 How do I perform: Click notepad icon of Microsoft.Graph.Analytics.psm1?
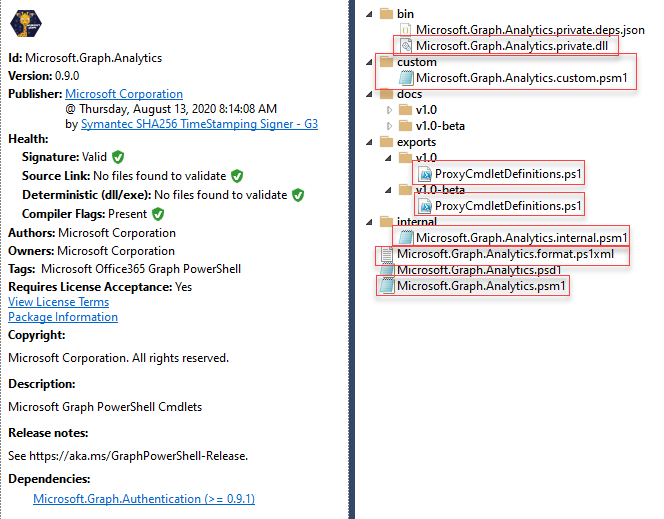386,286
